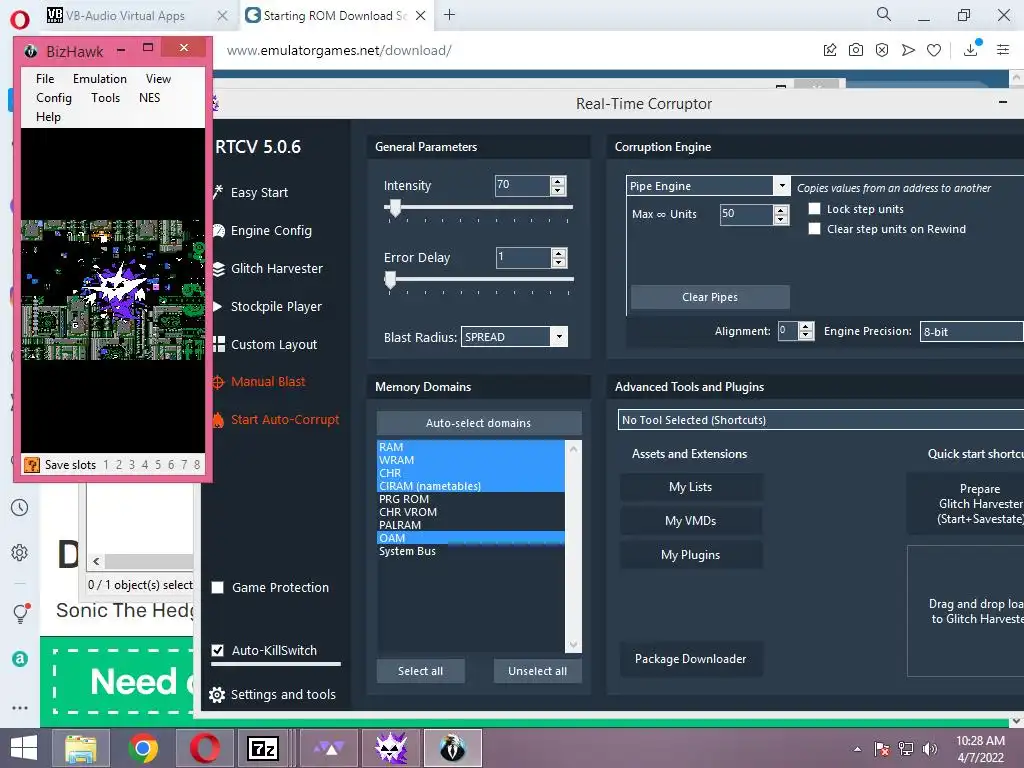Open BizHawk Config menu

coord(54,97)
